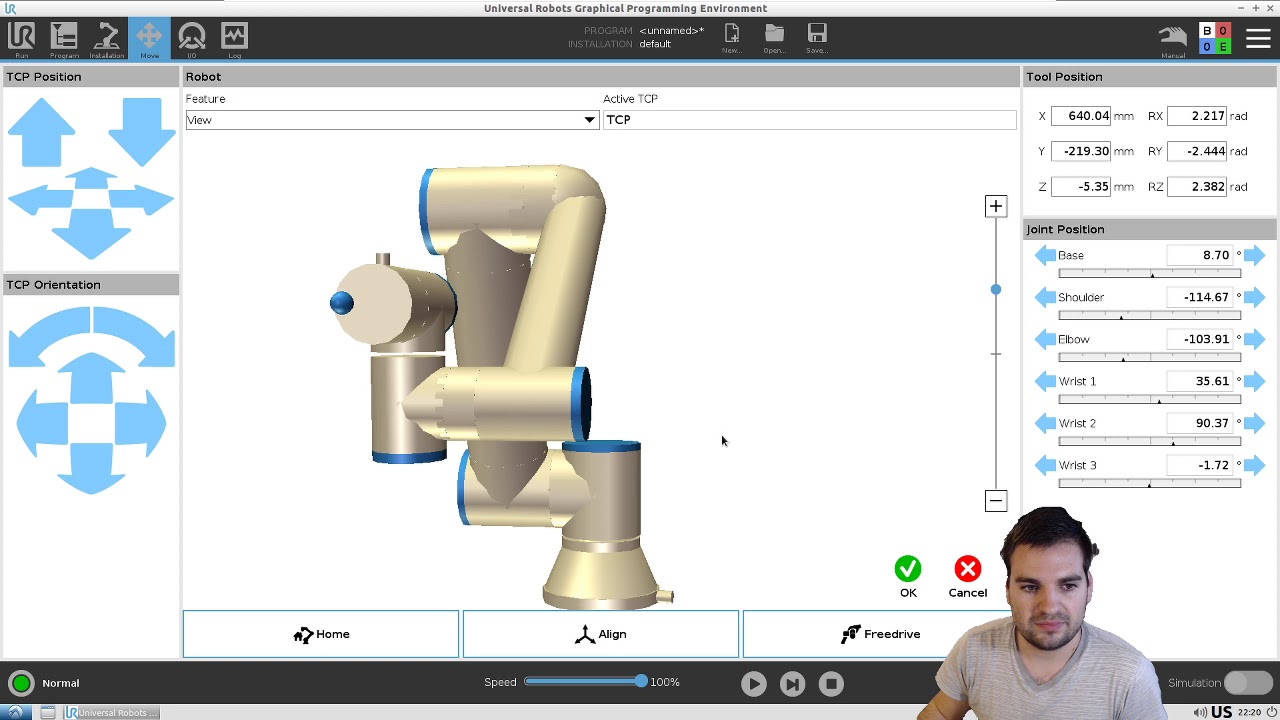
Task: Click the Play button
Action: [754, 684]
